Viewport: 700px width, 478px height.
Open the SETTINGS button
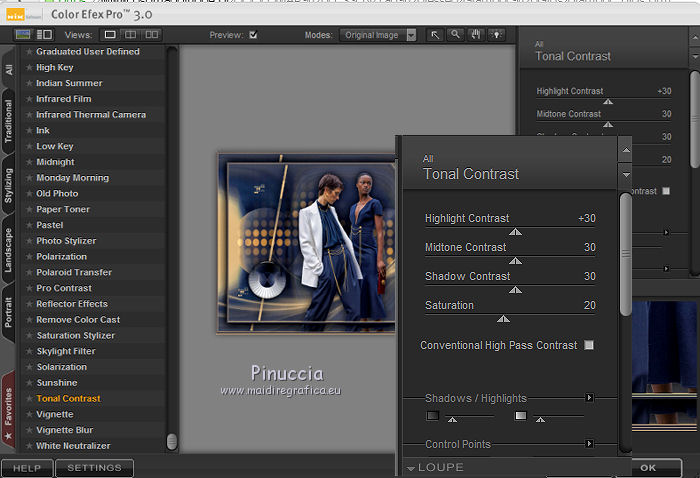94,468
